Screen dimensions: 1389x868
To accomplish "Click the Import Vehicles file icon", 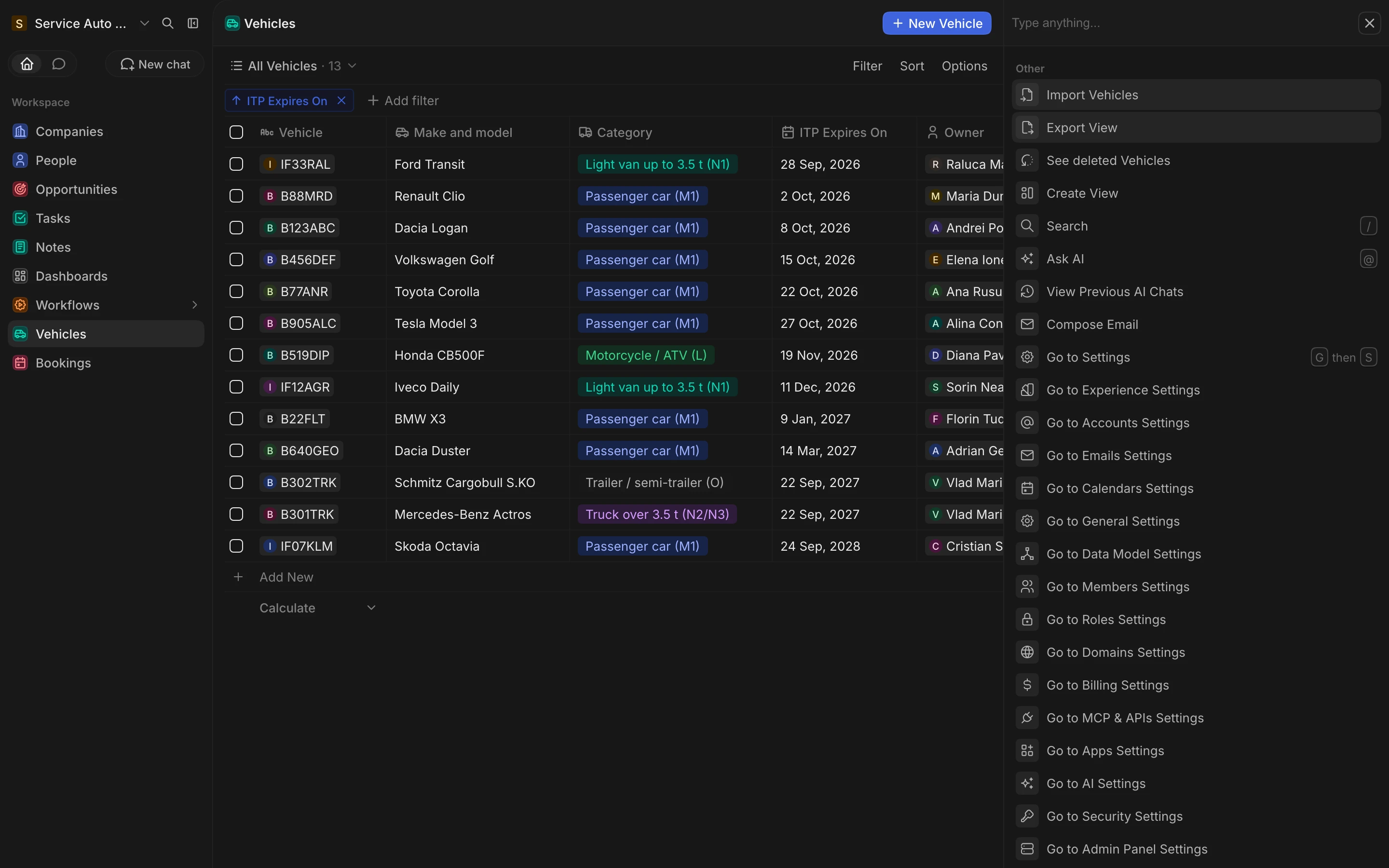I will pyautogui.click(x=1027, y=95).
